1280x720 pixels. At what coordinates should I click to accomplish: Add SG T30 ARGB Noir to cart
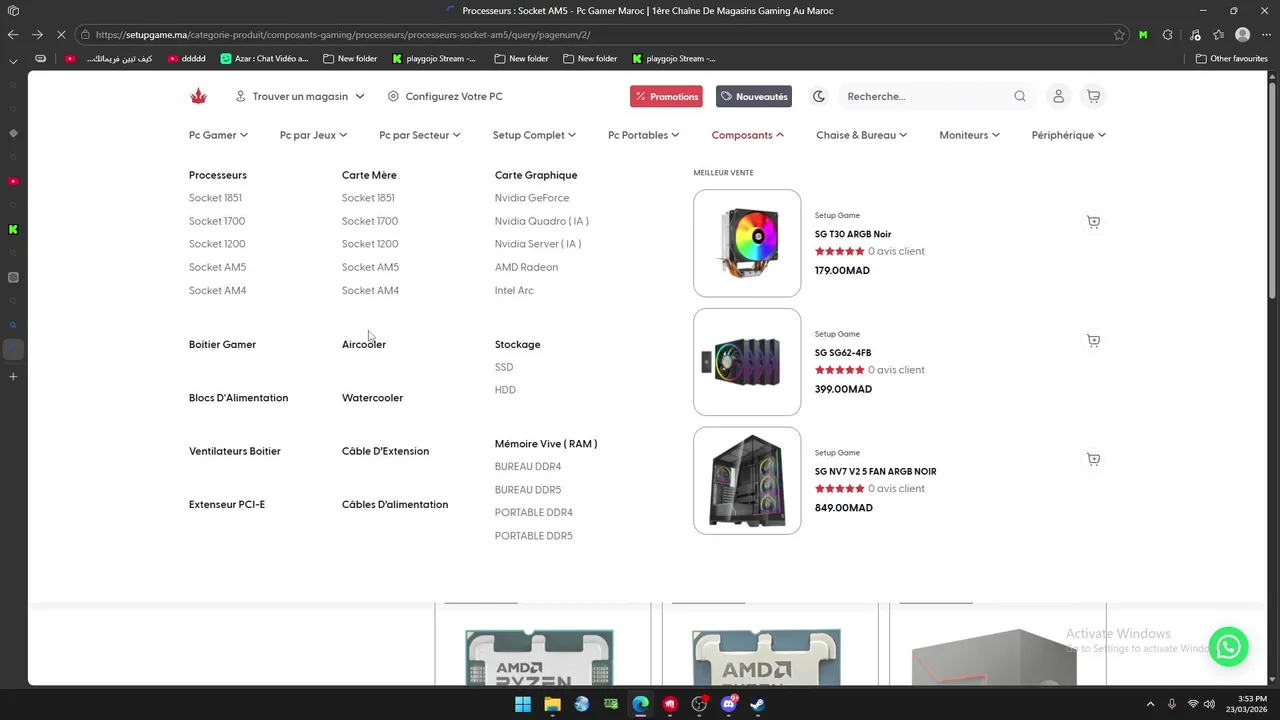pos(1093,222)
